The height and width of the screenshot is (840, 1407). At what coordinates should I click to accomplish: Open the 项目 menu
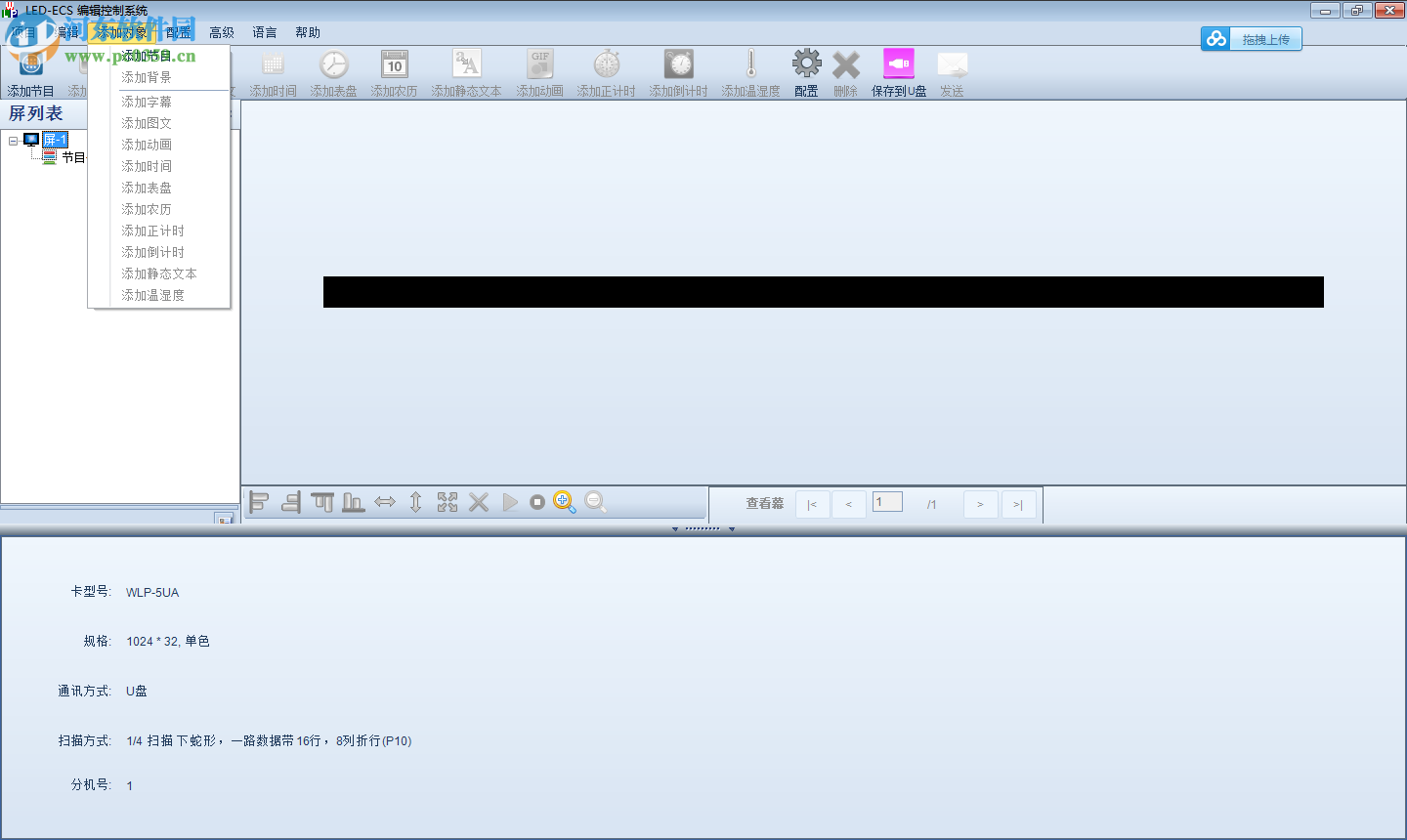point(21,32)
